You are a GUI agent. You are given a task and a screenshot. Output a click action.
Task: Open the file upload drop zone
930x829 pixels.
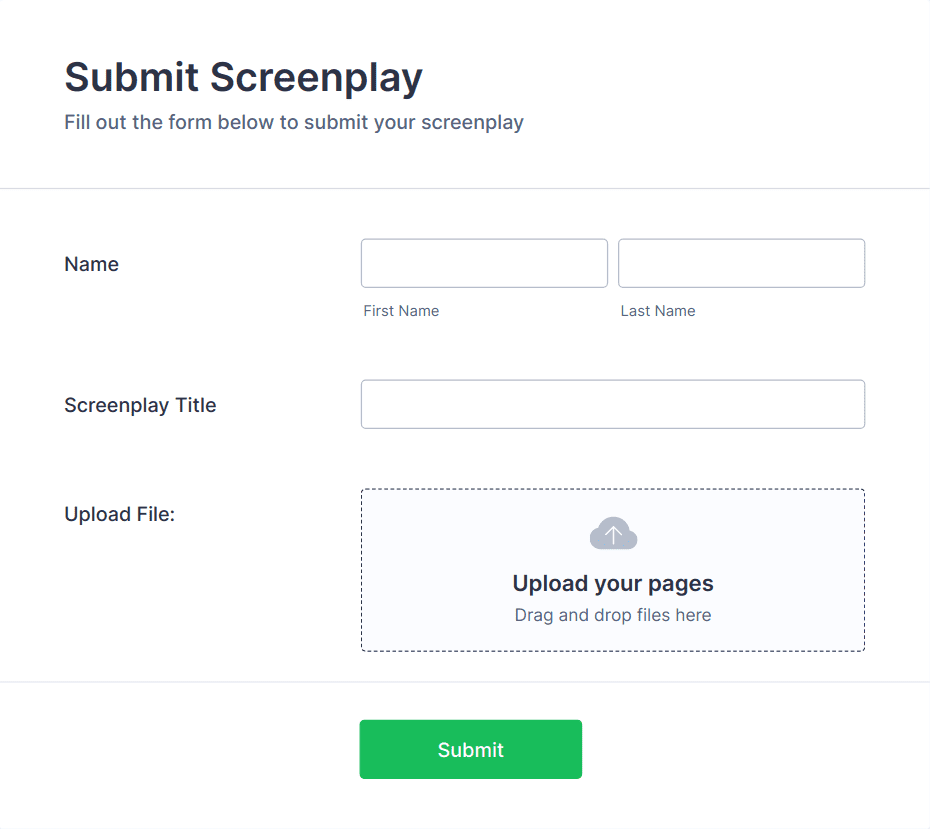click(613, 570)
